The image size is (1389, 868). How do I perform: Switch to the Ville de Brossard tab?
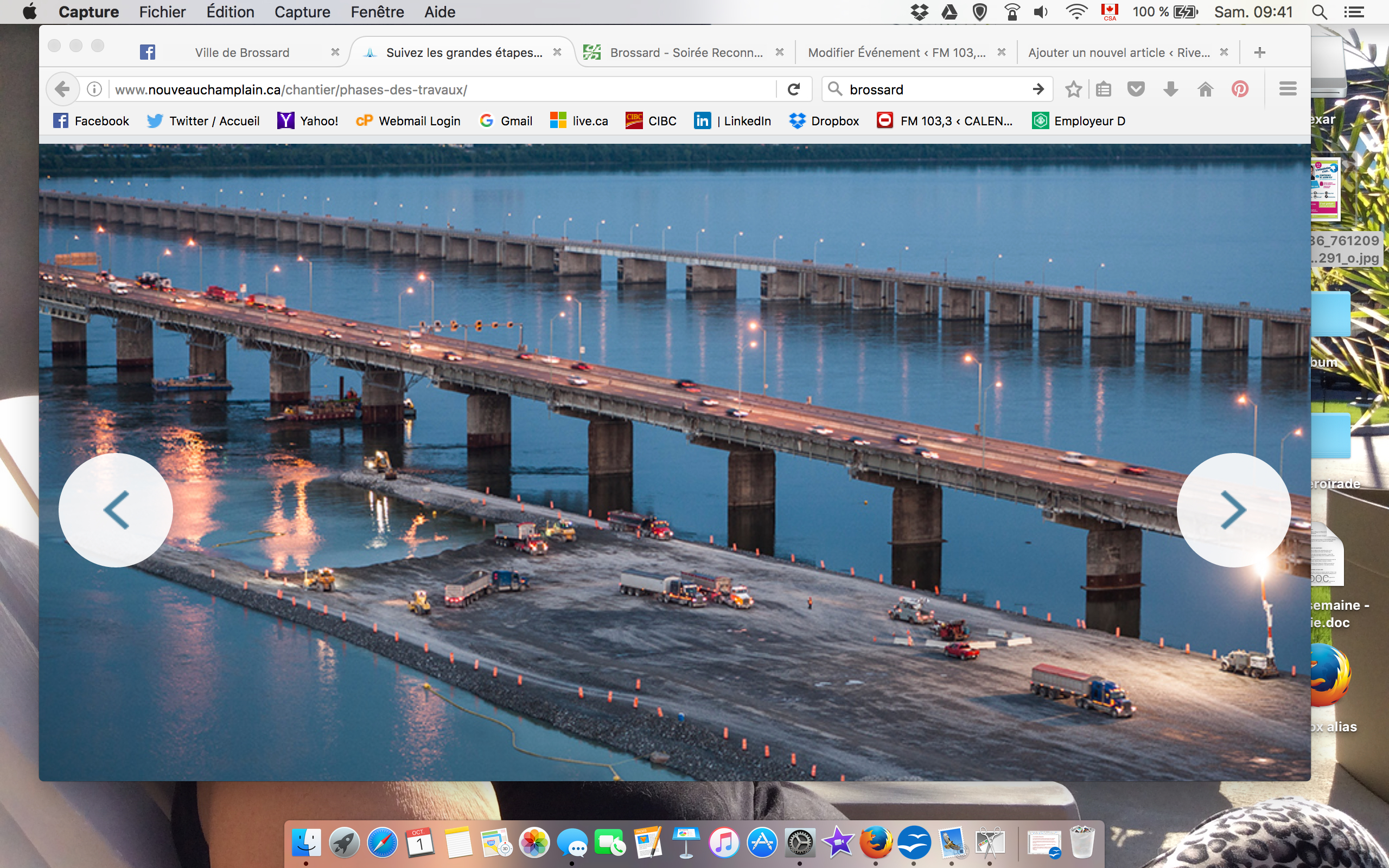(x=241, y=53)
